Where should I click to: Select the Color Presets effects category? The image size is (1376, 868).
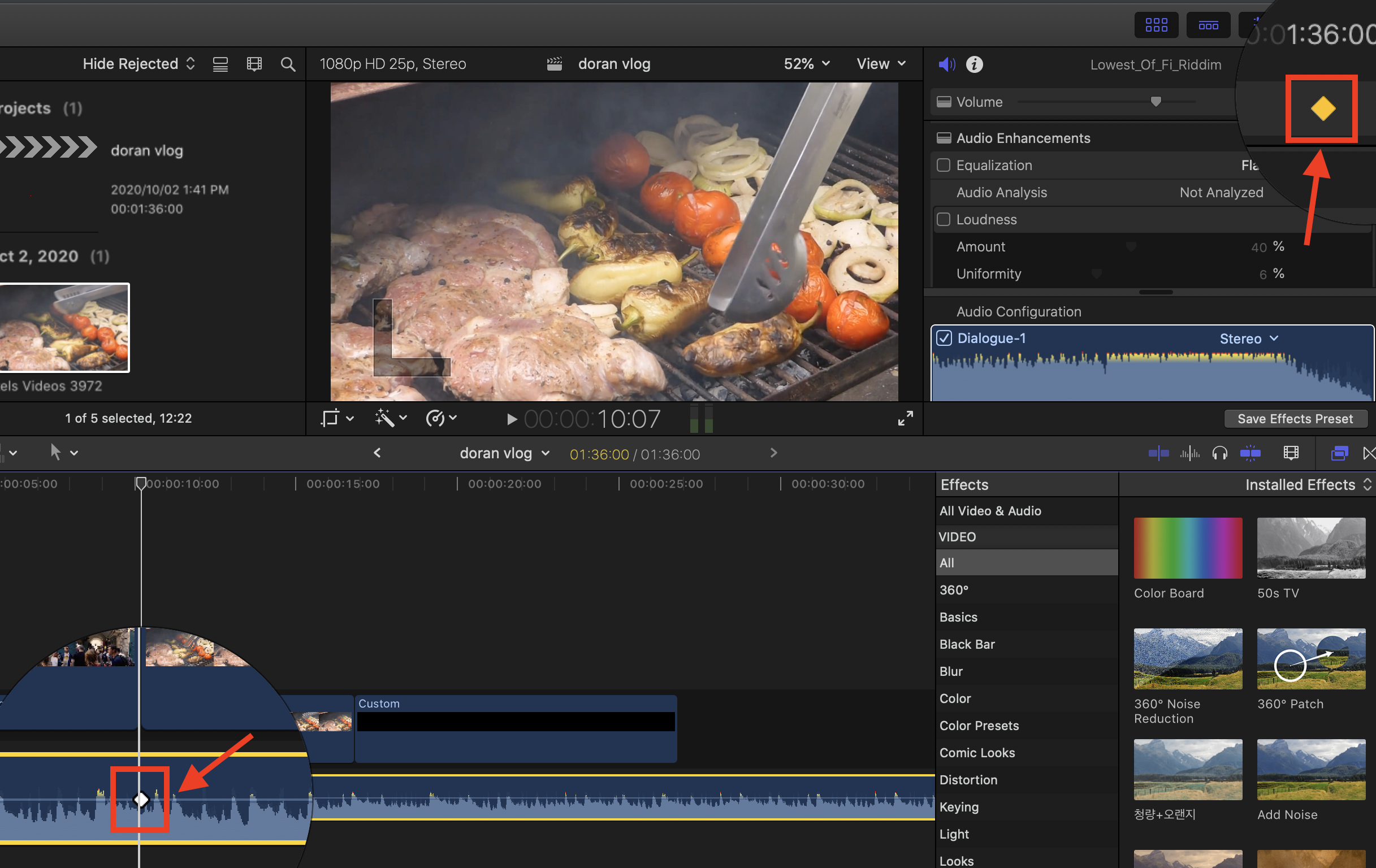click(979, 726)
